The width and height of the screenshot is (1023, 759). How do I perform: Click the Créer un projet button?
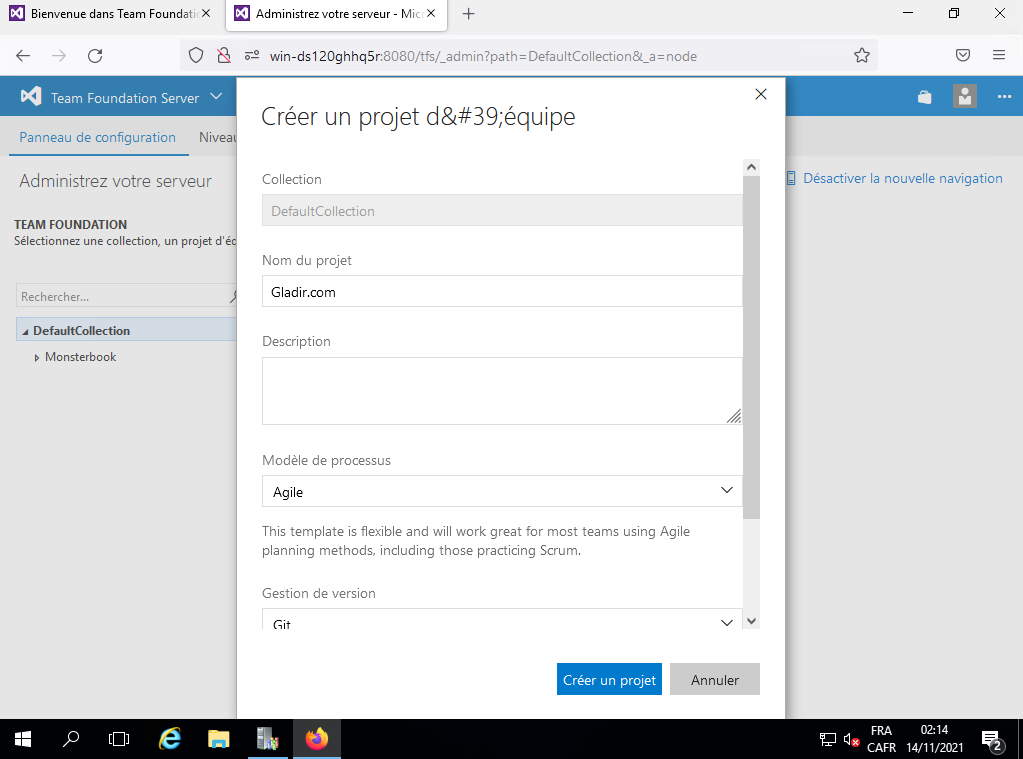[x=609, y=680]
